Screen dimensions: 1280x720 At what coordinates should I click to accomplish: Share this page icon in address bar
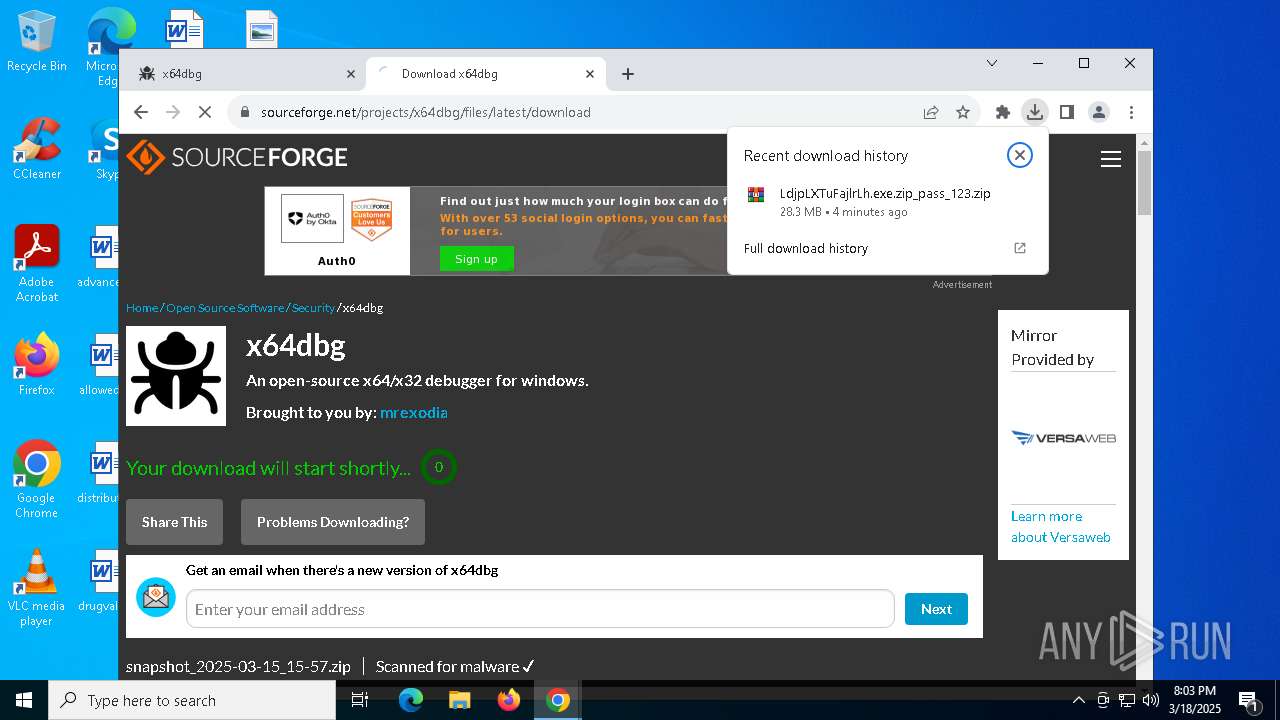coord(931,112)
